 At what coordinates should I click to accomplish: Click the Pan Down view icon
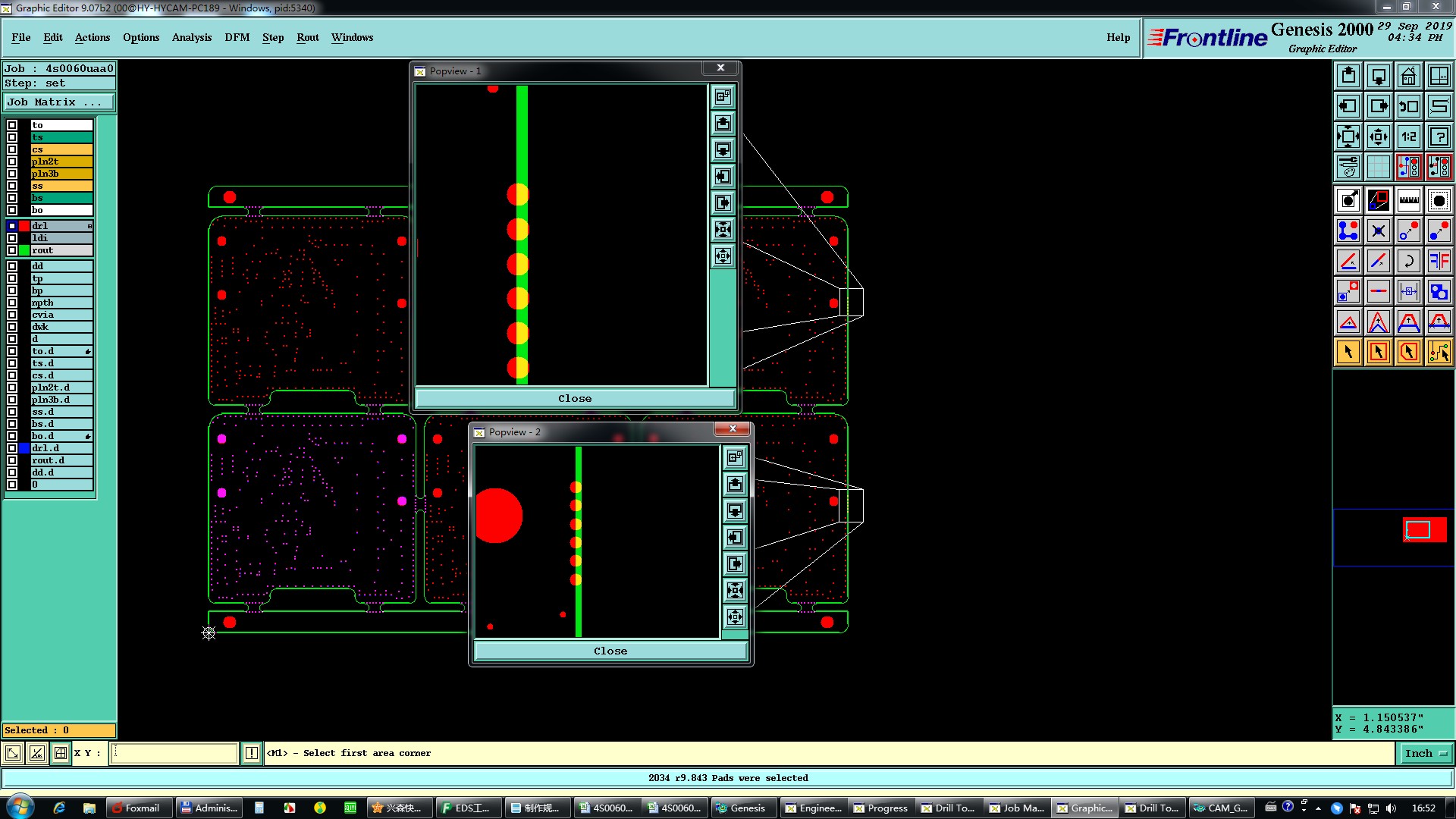pyautogui.click(x=1379, y=76)
